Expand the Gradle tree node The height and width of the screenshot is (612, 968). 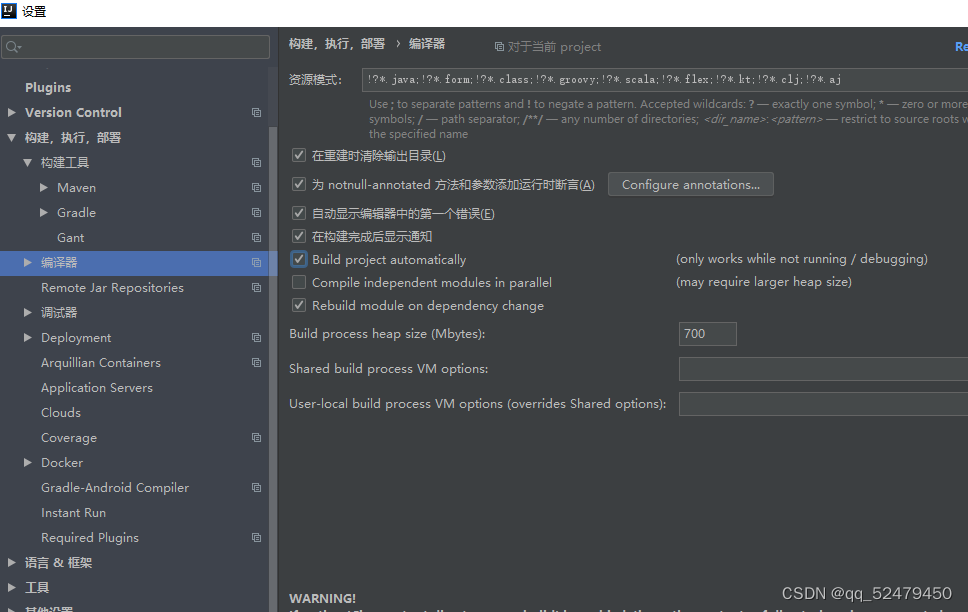tap(44, 212)
